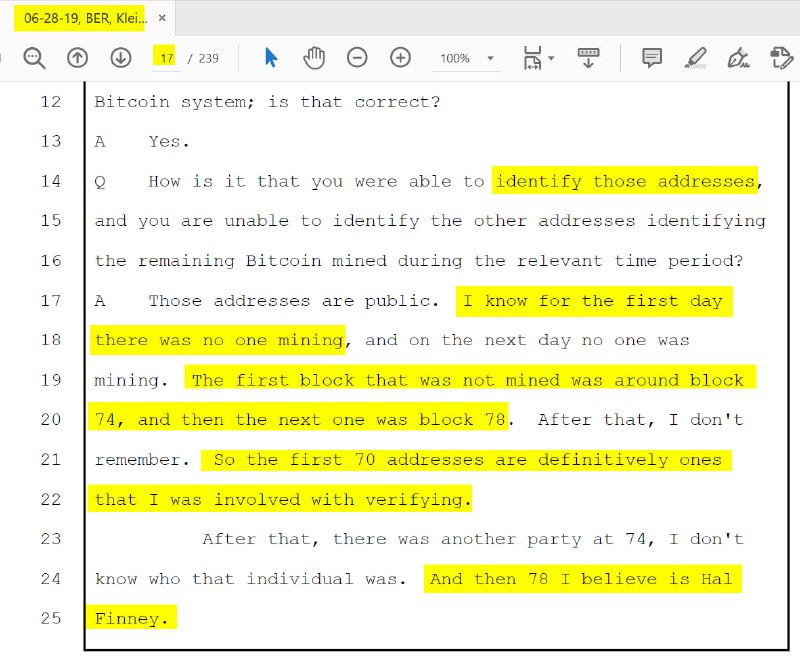The height and width of the screenshot is (665, 800).
Task: Activate the selection arrow tool
Action: click(271, 58)
